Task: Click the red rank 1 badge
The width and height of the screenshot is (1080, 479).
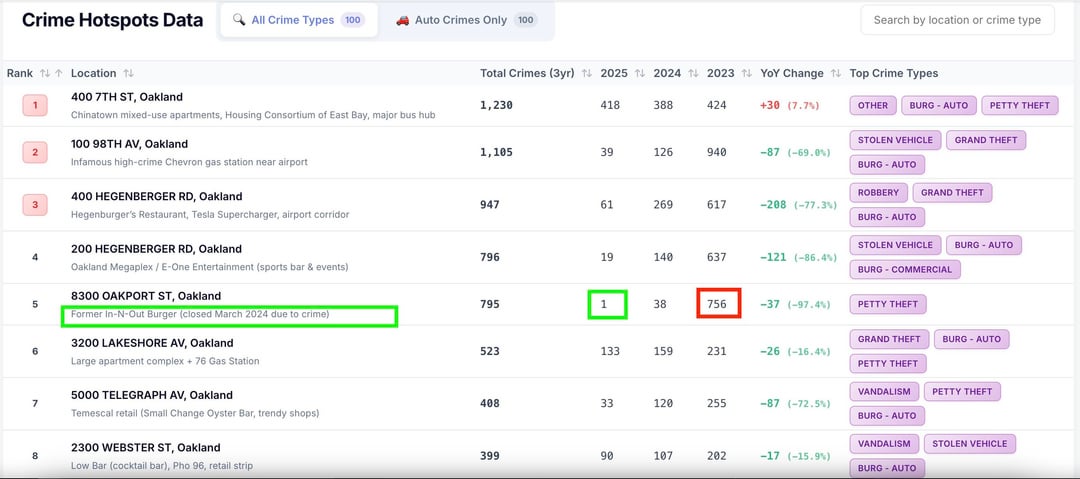Action: pyautogui.click(x=35, y=105)
